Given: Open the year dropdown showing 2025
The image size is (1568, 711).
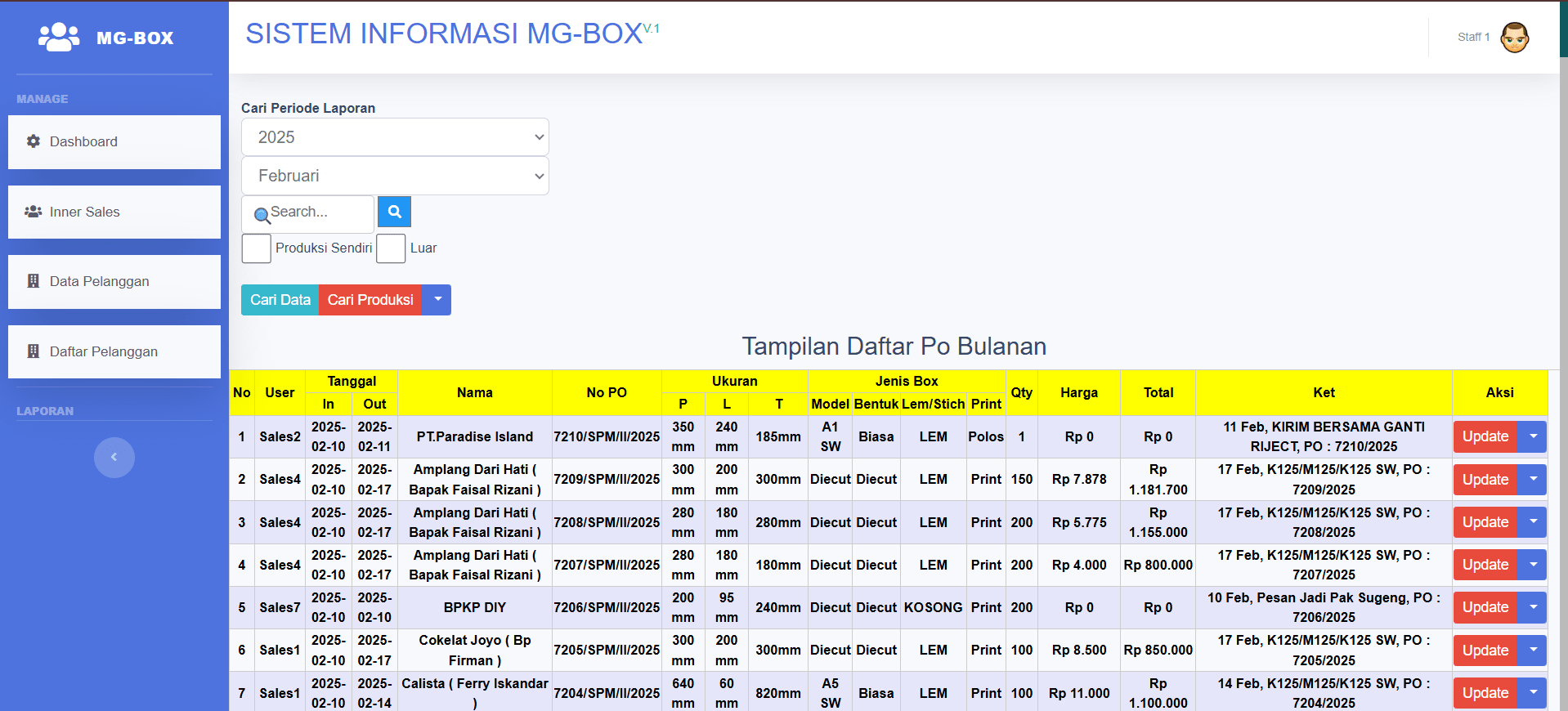Looking at the screenshot, I should click(x=395, y=137).
